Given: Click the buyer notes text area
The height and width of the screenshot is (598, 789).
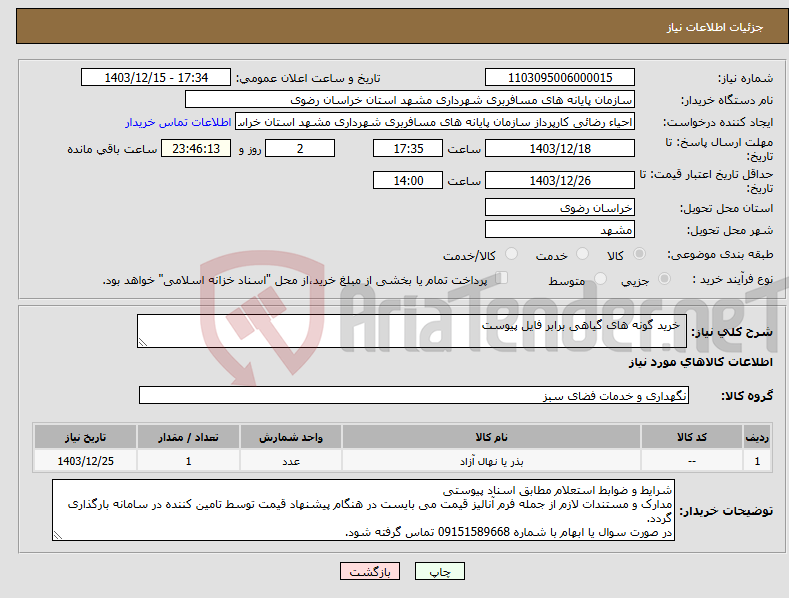Looking at the screenshot, I should tap(363, 510).
